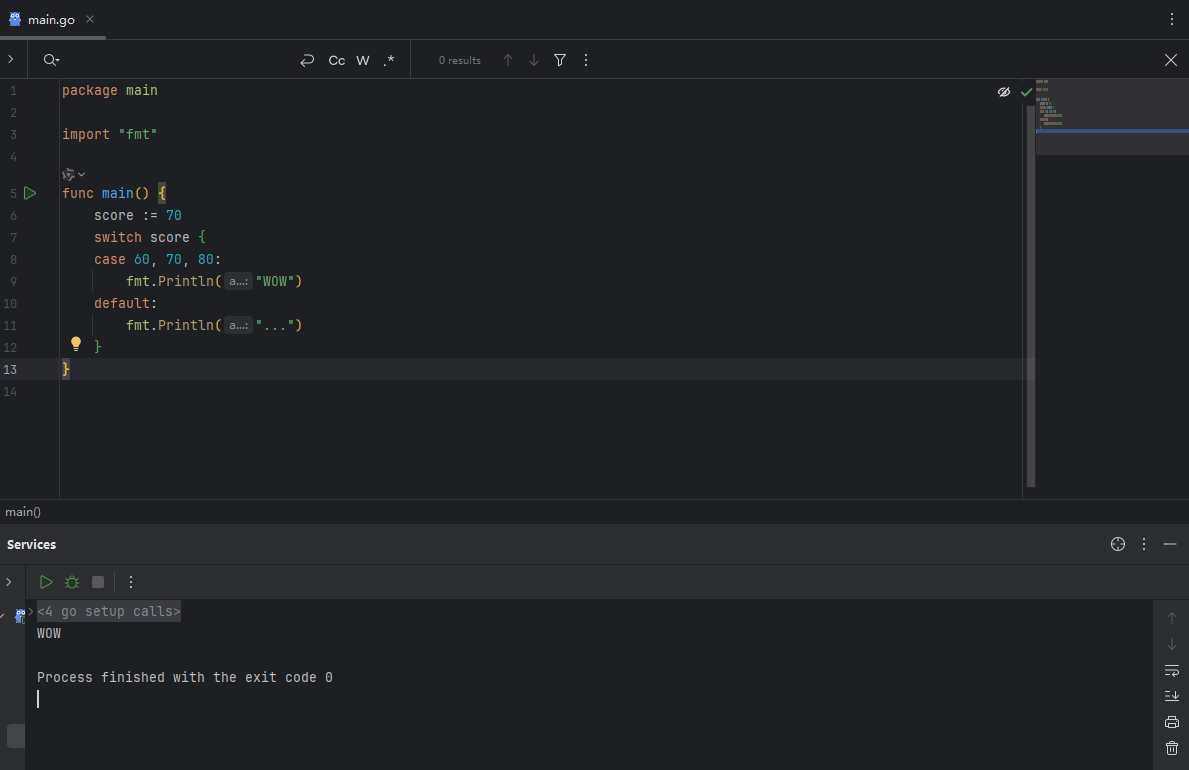Viewport: 1189px width, 770px height.
Task: Stop the running process in Services
Action: 98,582
